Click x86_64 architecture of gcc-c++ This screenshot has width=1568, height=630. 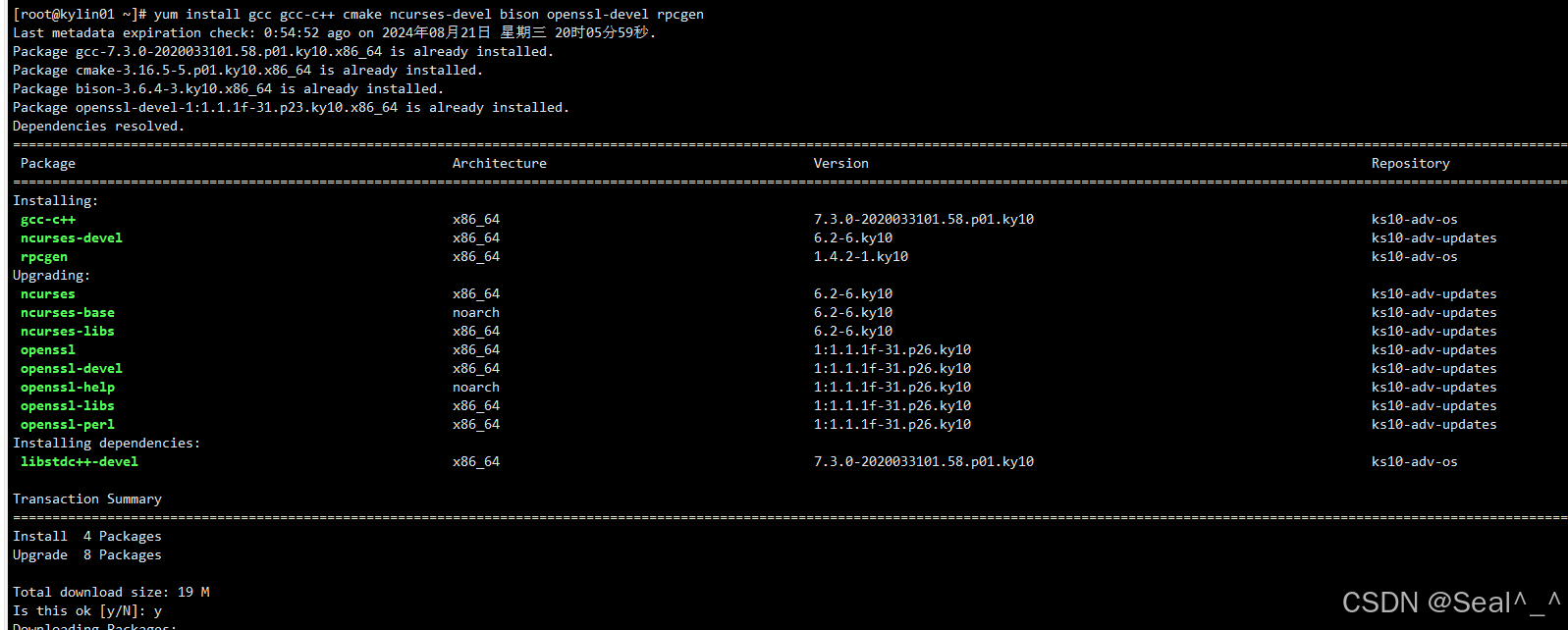click(x=476, y=220)
